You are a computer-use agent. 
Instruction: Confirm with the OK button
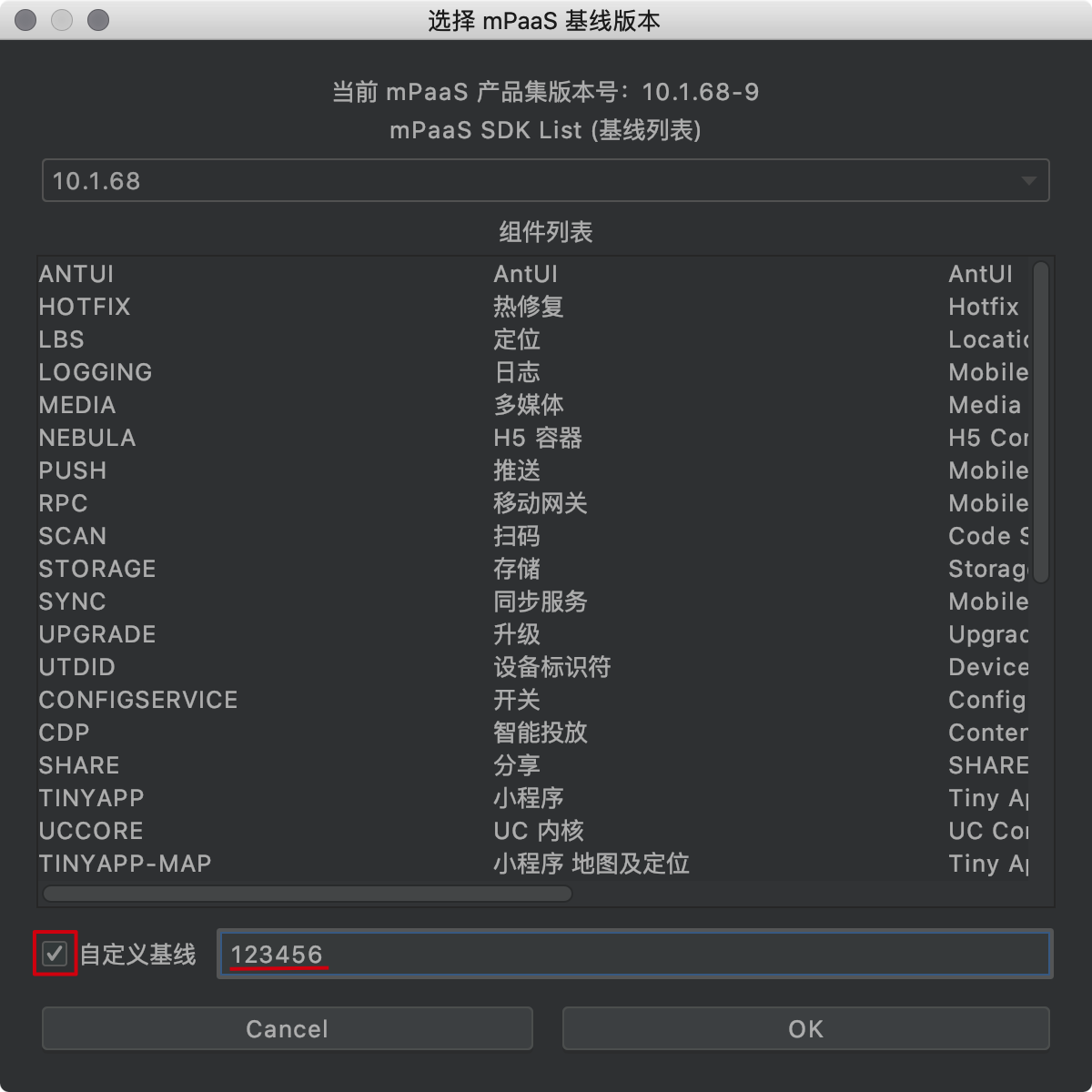[805, 1028]
